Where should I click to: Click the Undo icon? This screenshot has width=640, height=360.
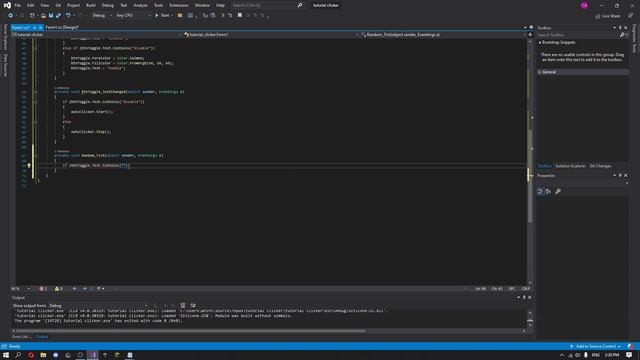(69, 16)
